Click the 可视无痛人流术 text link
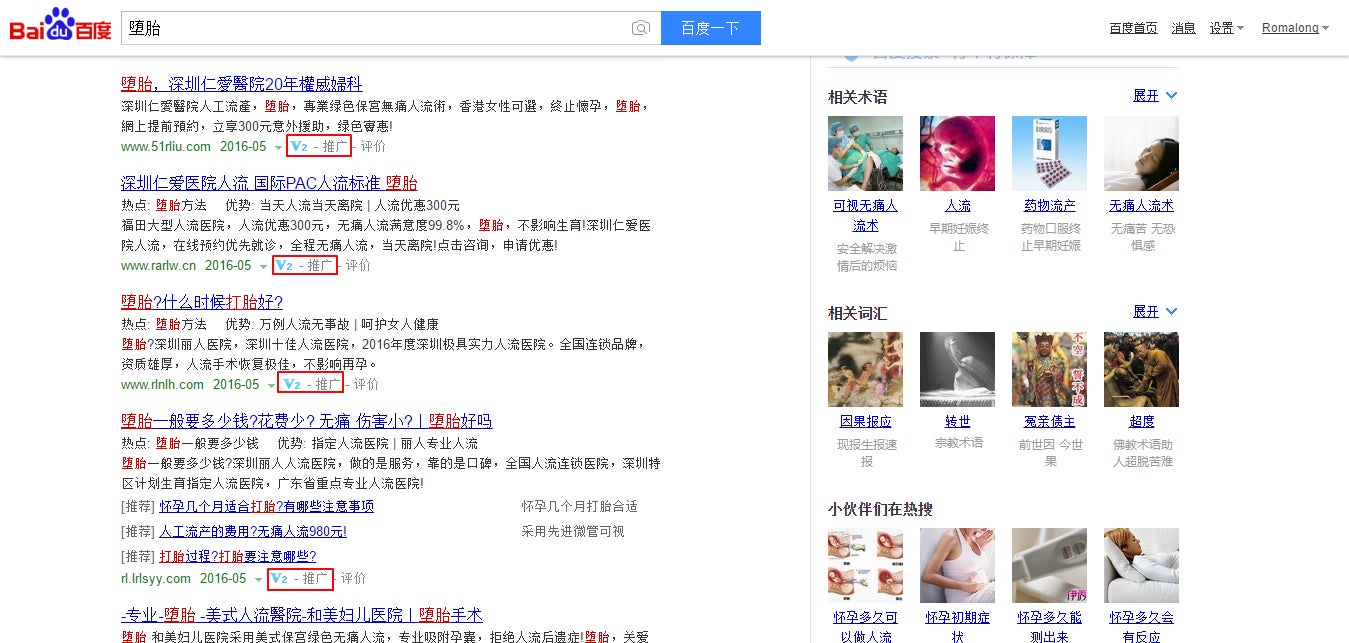The height and width of the screenshot is (643, 1349). click(865, 216)
